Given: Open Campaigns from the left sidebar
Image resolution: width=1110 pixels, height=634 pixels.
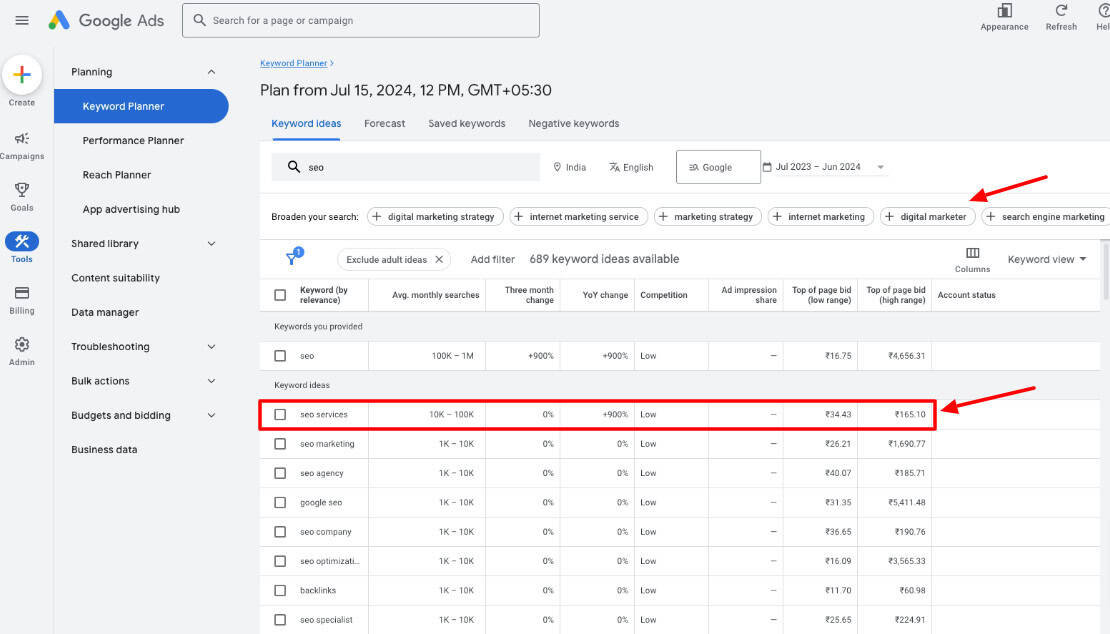Looking at the screenshot, I should (x=22, y=139).
